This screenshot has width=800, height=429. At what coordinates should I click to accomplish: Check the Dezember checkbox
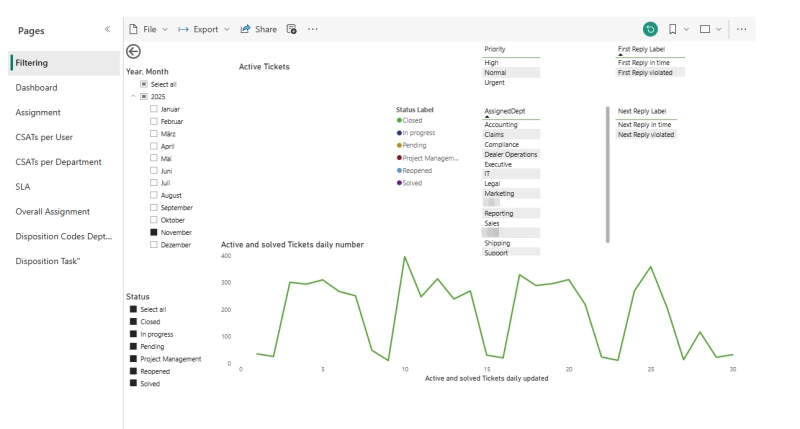click(154, 244)
